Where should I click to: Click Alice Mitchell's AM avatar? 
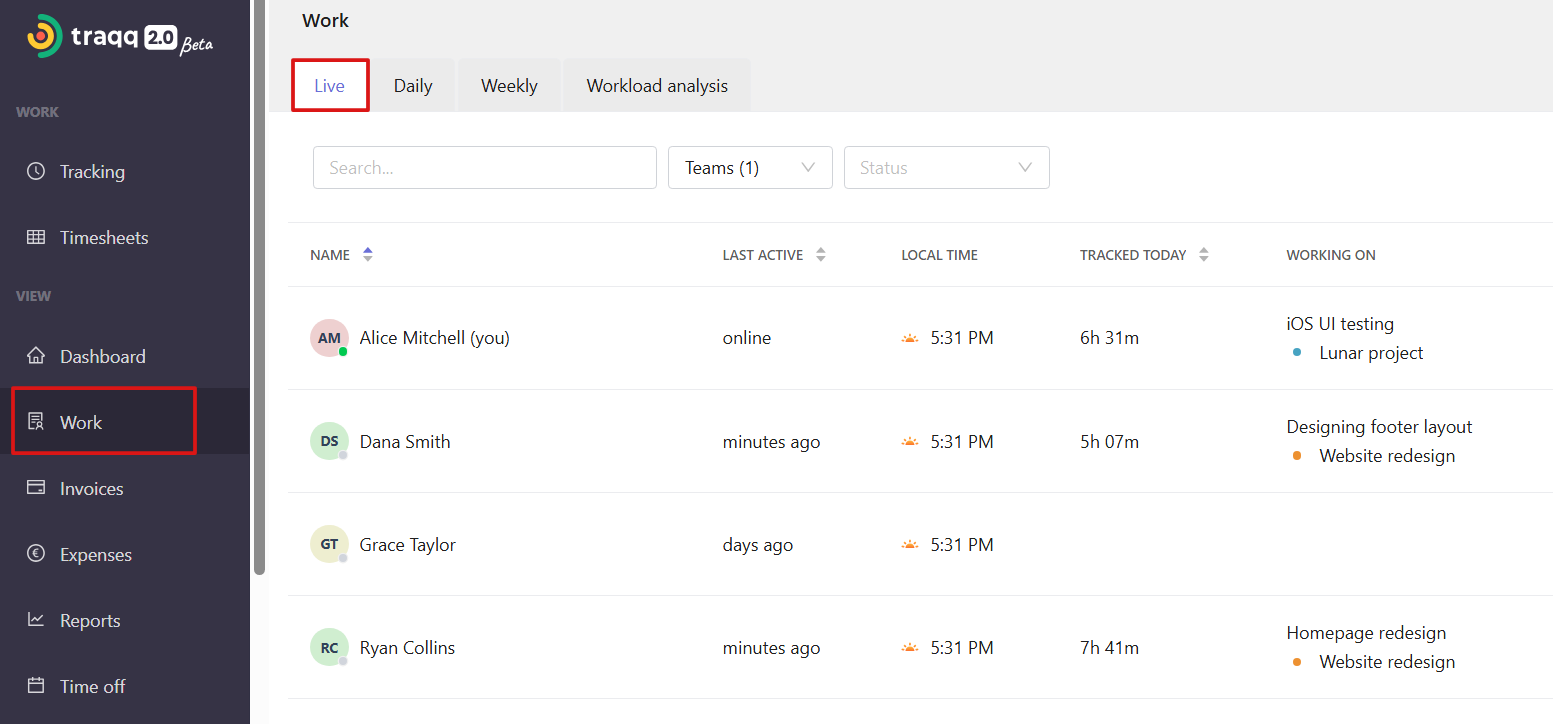[329, 338]
